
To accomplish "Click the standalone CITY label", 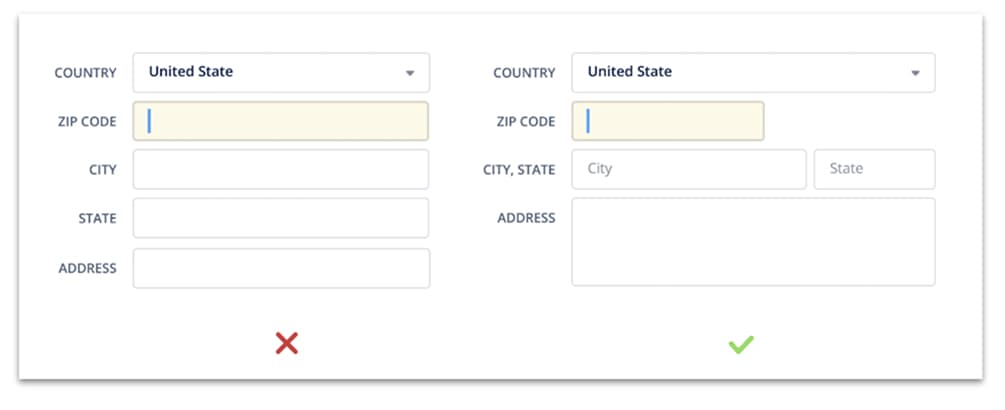I will click(102, 170).
